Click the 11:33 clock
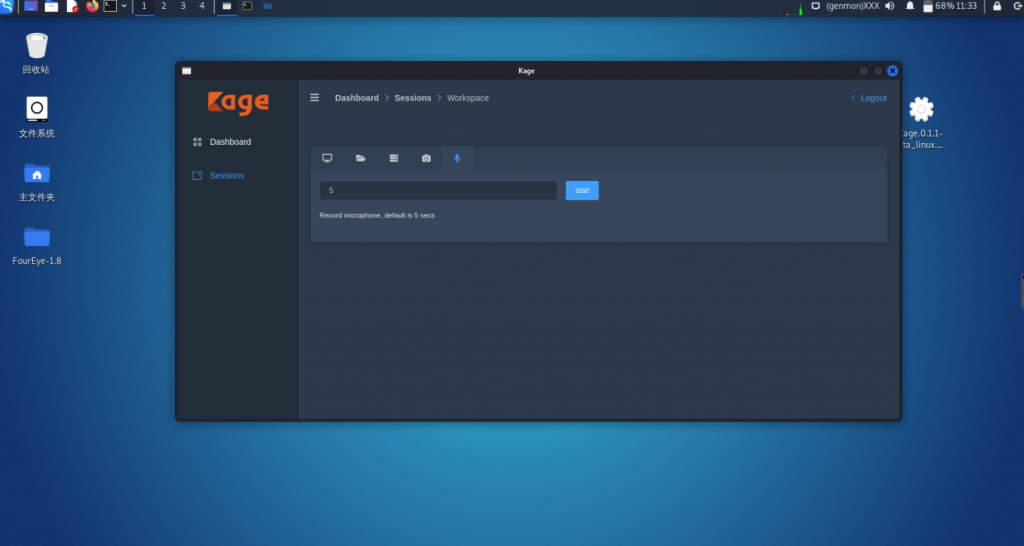Image resolution: width=1024 pixels, height=546 pixels. [x=967, y=6]
